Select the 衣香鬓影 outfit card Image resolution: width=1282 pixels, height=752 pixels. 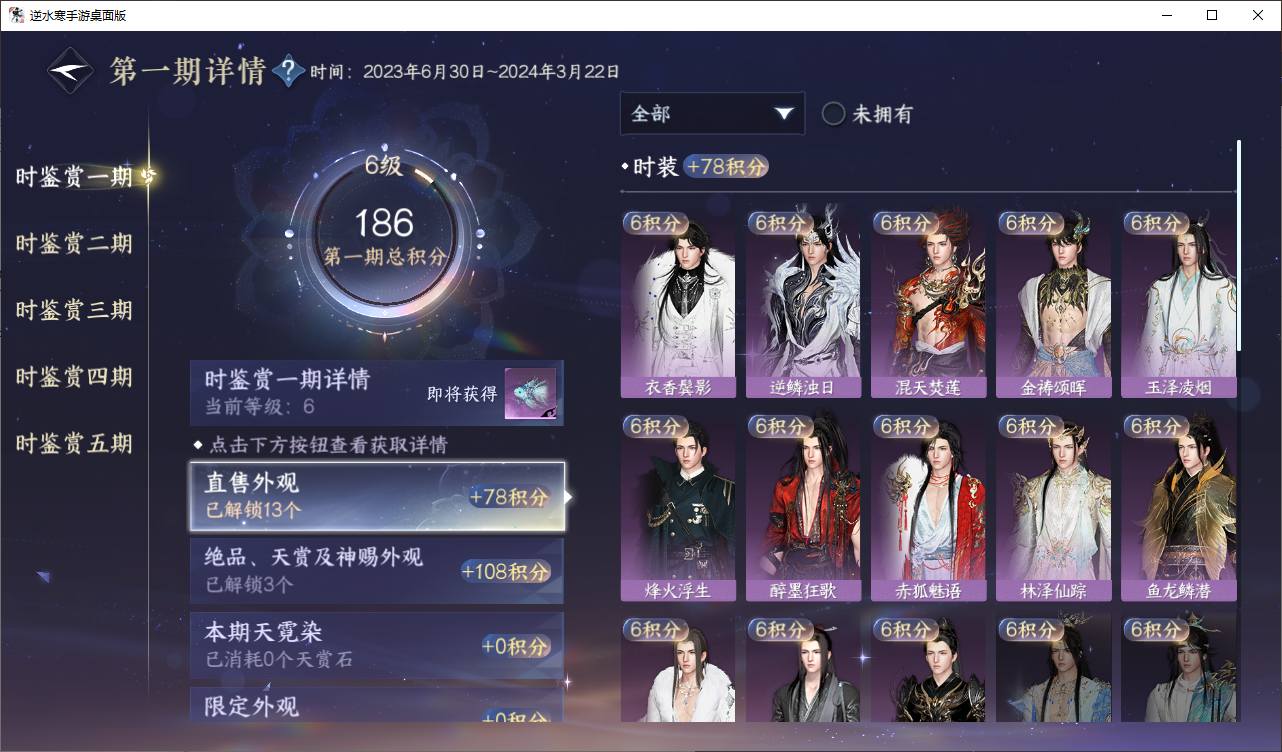point(678,303)
